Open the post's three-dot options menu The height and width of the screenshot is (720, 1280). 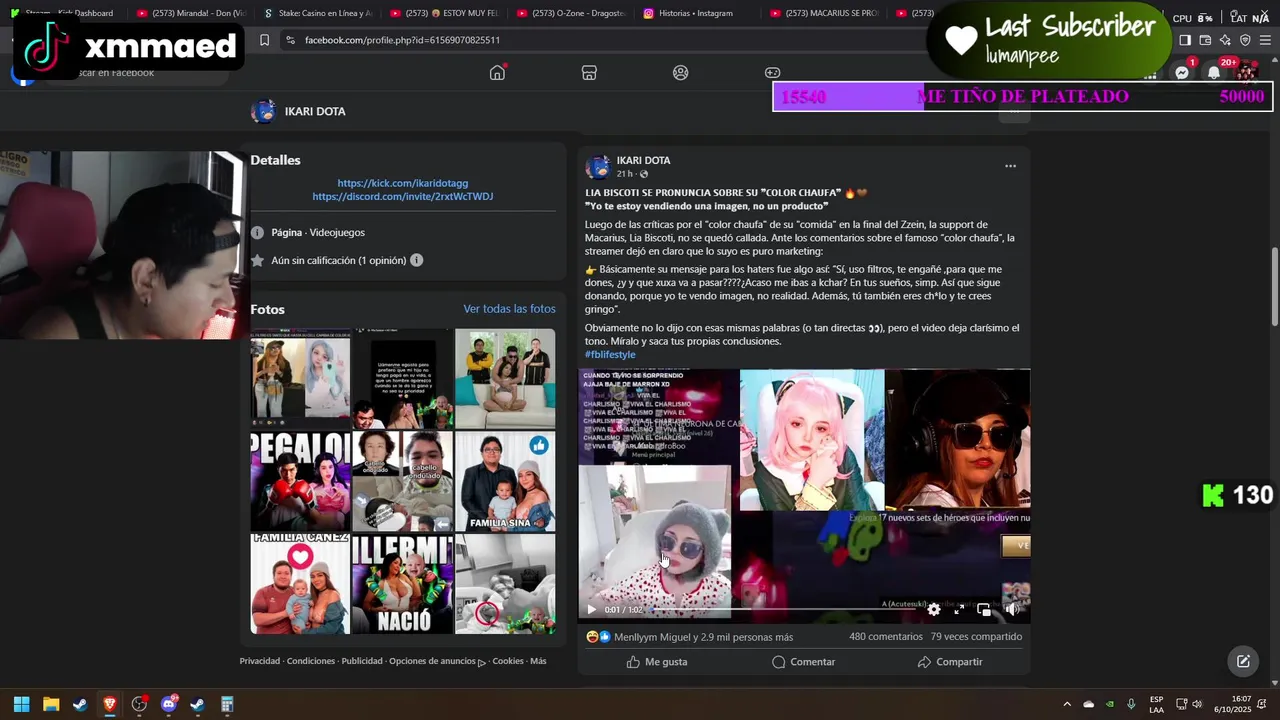point(1010,166)
